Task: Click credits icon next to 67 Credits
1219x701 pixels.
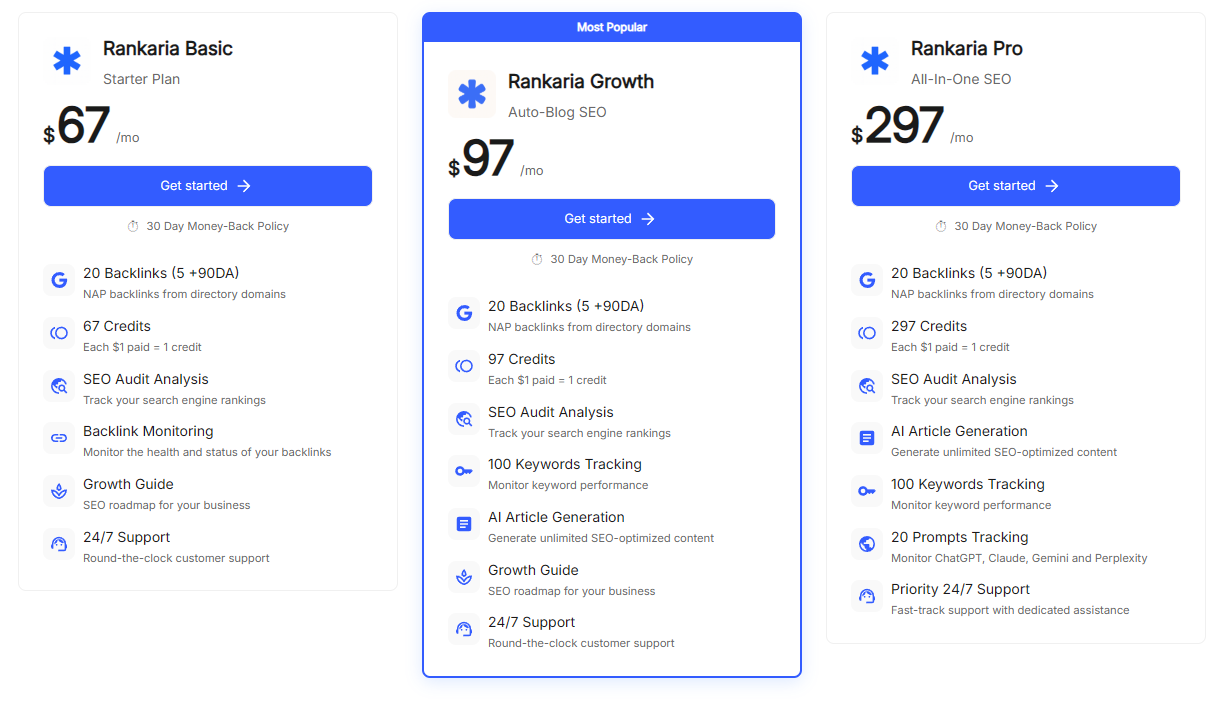Action: pos(59,333)
